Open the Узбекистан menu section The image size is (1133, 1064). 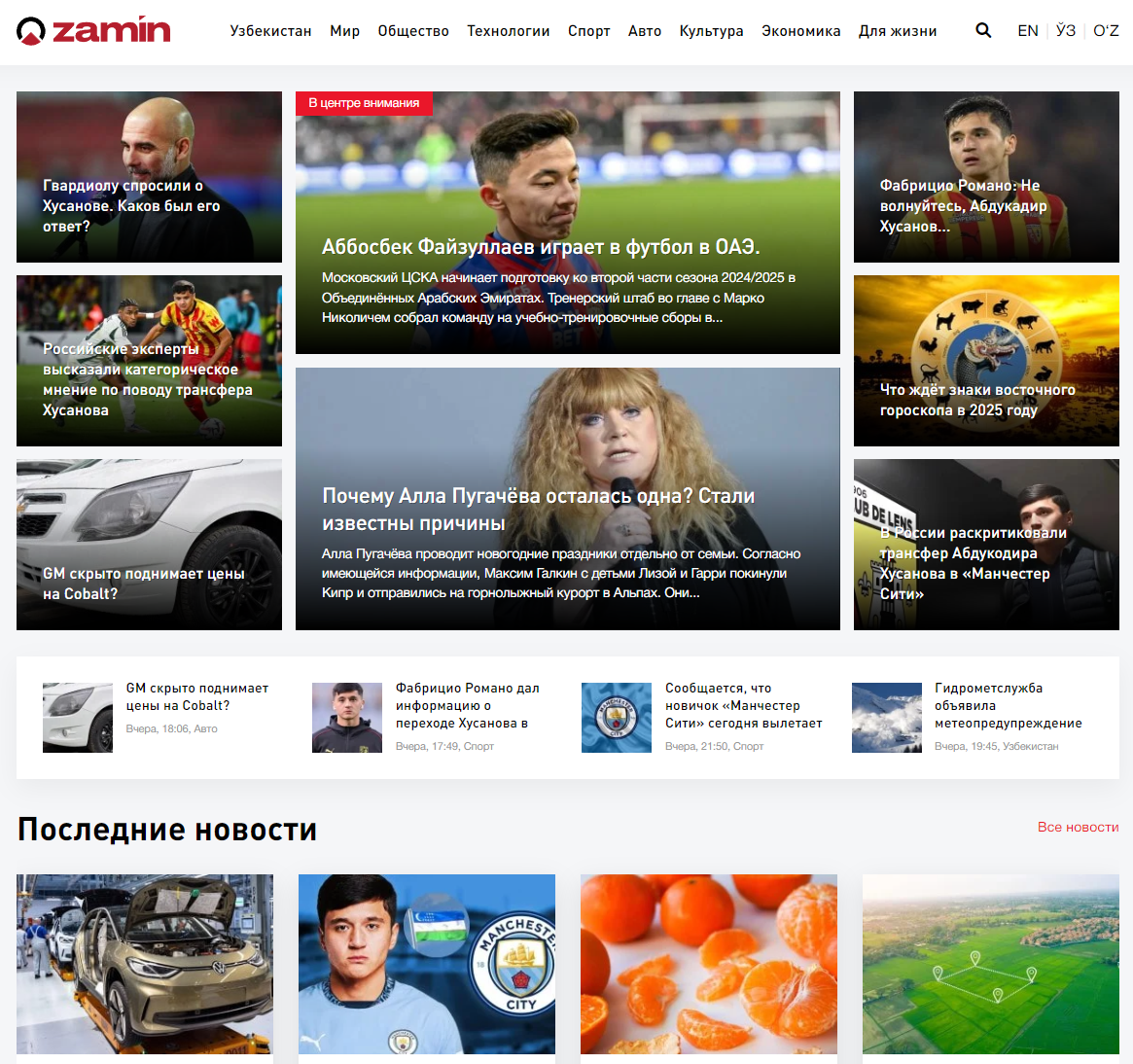point(270,31)
